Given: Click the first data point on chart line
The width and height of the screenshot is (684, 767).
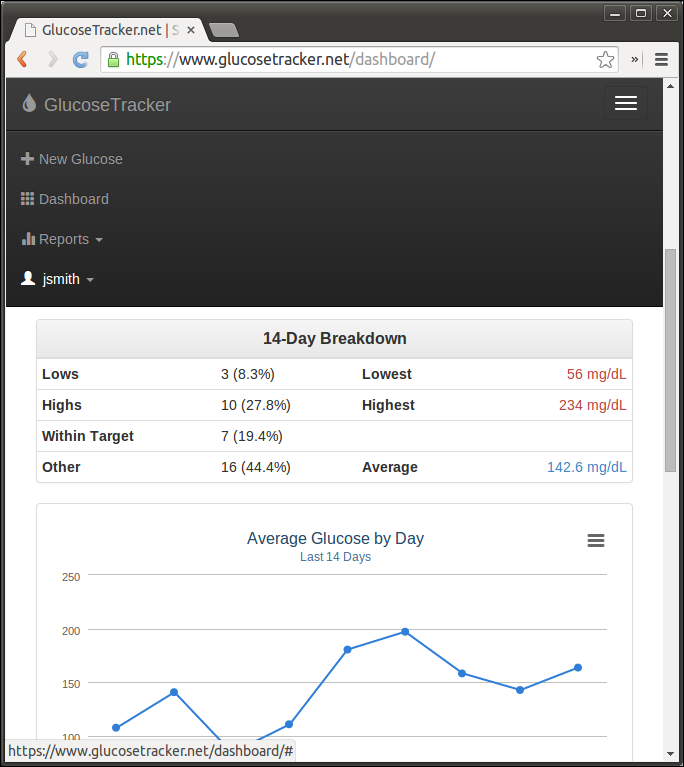Looking at the screenshot, I should click(x=116, y=727).
